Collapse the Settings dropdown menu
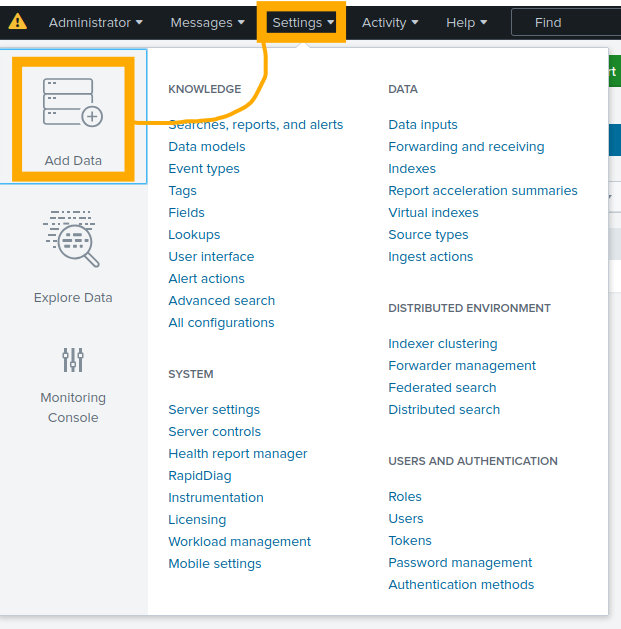Viewport: 621px width, 629px height. pyautogui.click(x=303, y=23)
